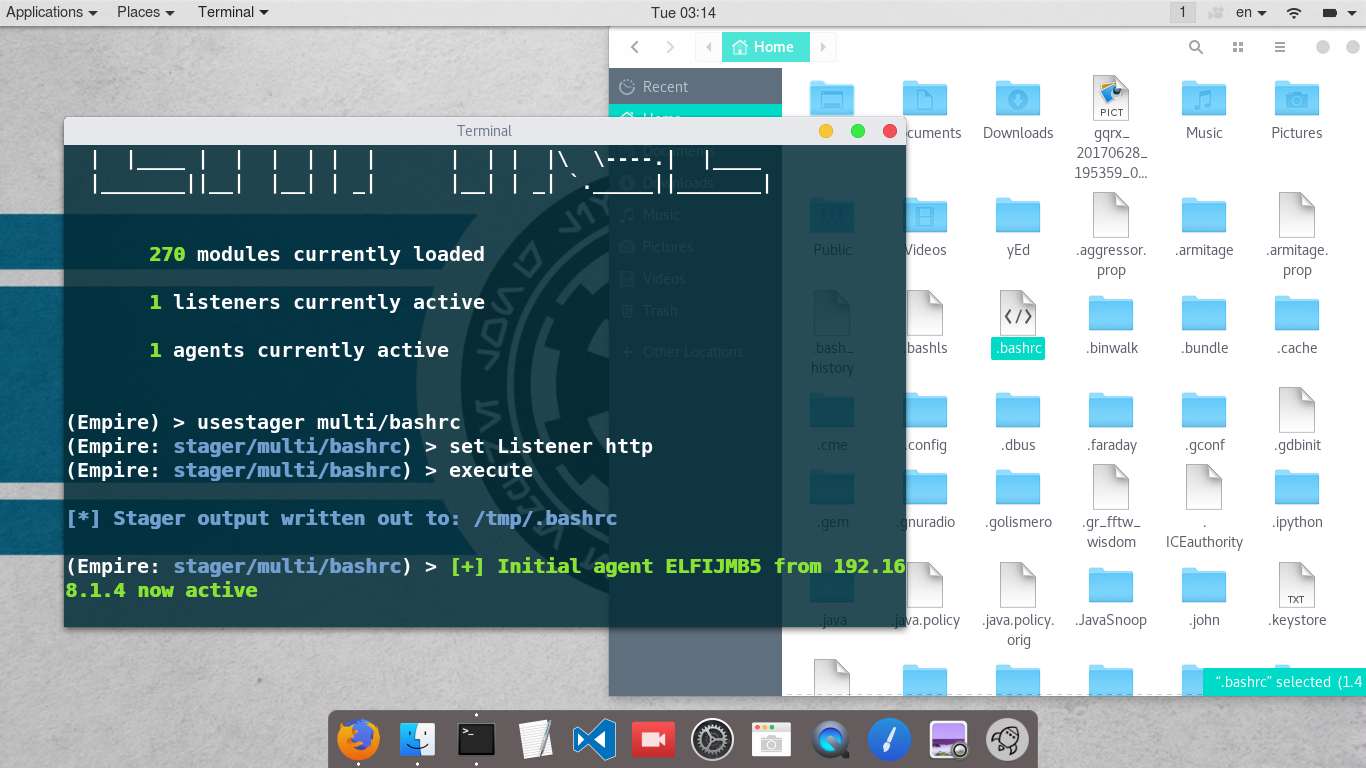Select the .armitage.prop file
1366x768 pixels.
1297,215
